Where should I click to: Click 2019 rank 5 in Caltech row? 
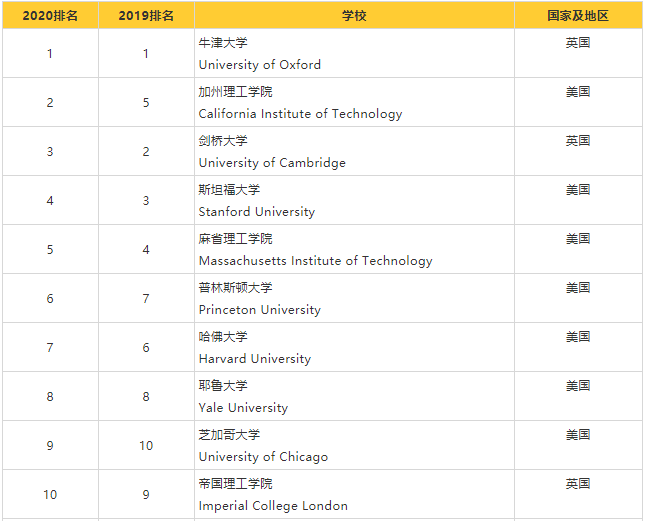[x=146, y=102]
